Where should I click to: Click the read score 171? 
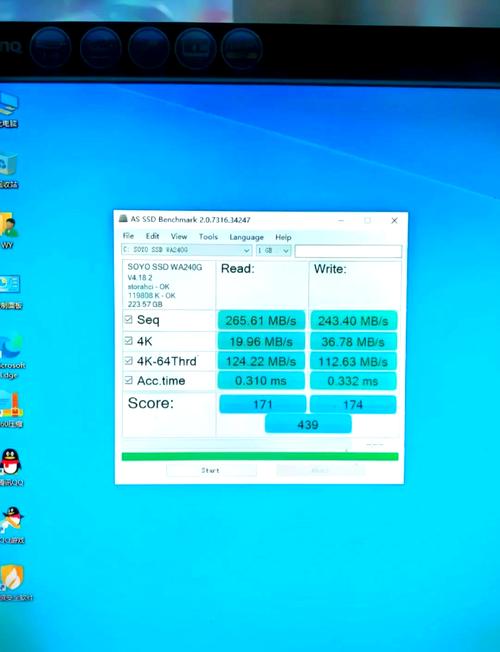pos(262,404)
